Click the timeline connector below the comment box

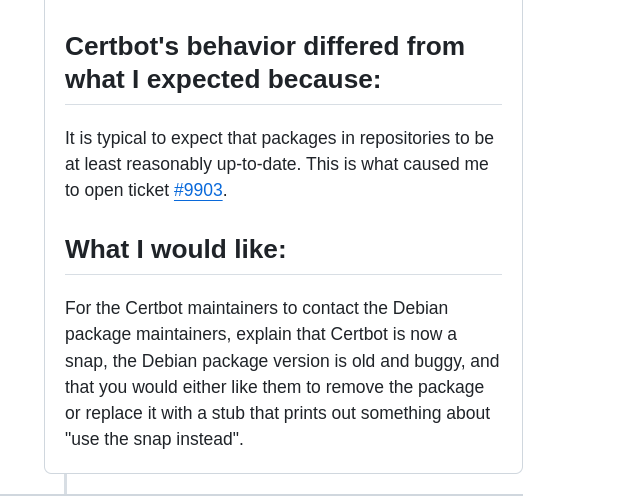coord(65,484)
